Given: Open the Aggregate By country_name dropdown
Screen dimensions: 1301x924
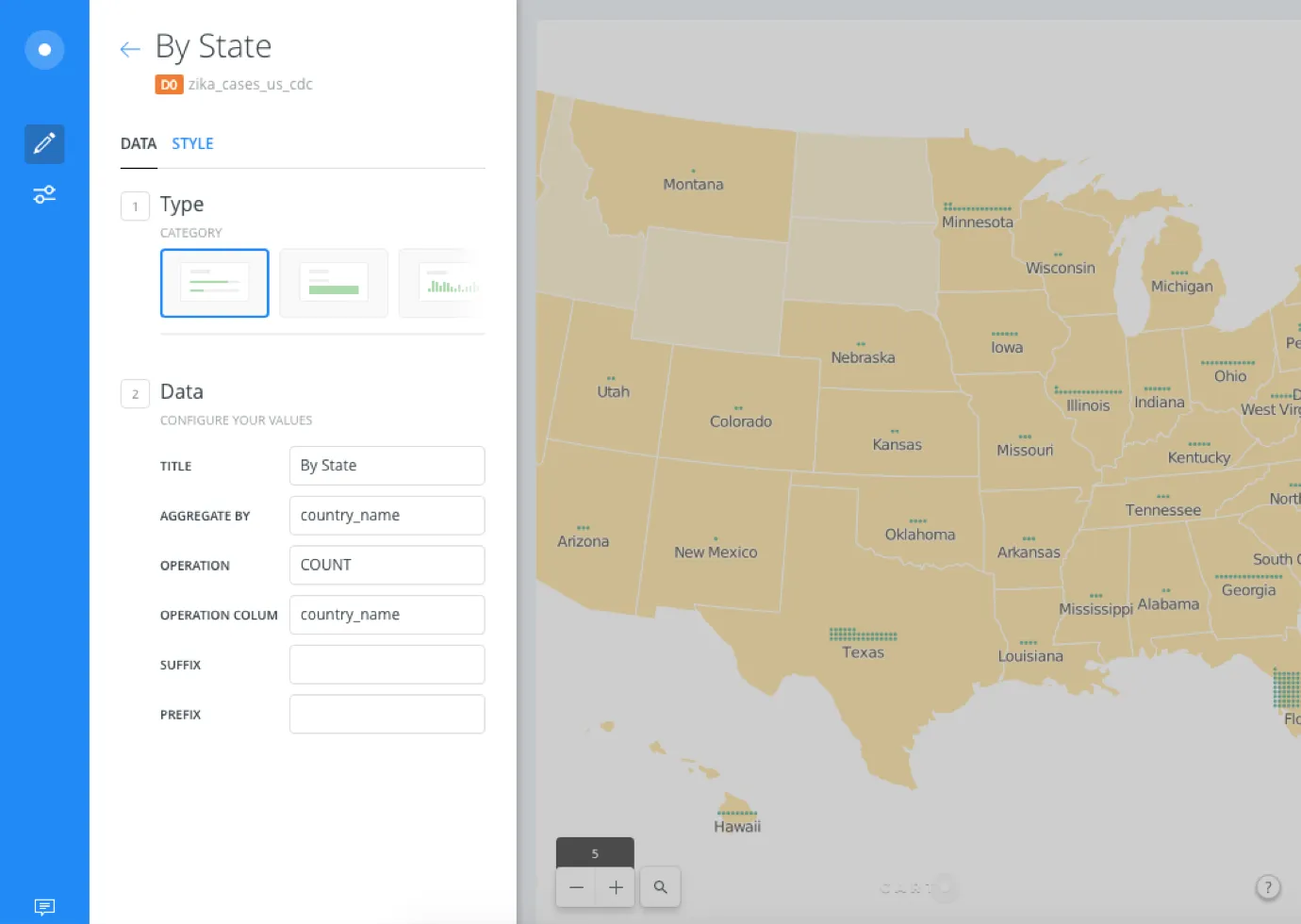Looking at the screenshot, I should tap(387, 516).
